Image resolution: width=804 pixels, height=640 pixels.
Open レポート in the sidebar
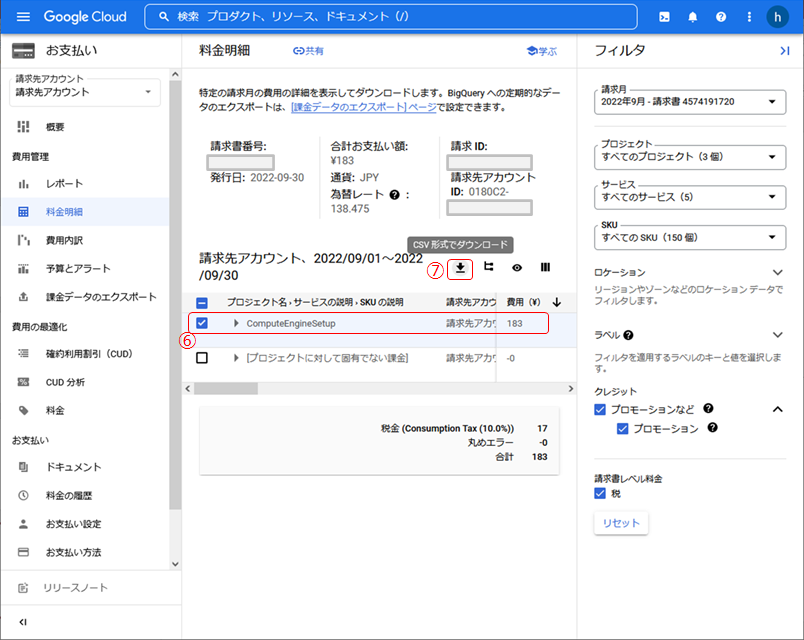(x=64, y=184)
